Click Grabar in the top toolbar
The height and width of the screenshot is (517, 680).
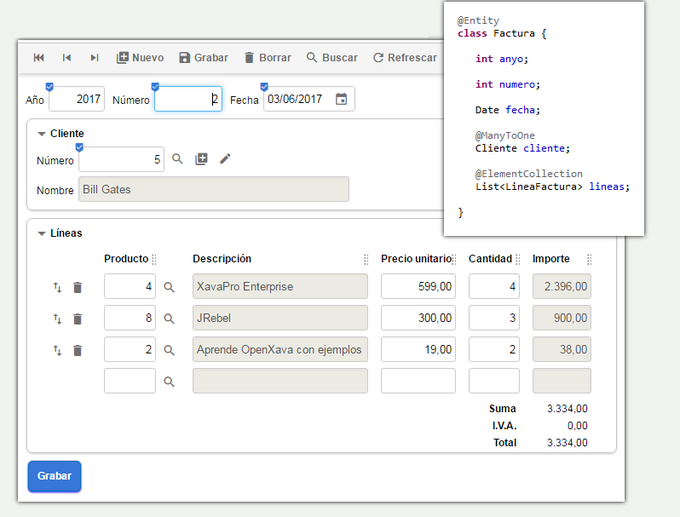203,58
